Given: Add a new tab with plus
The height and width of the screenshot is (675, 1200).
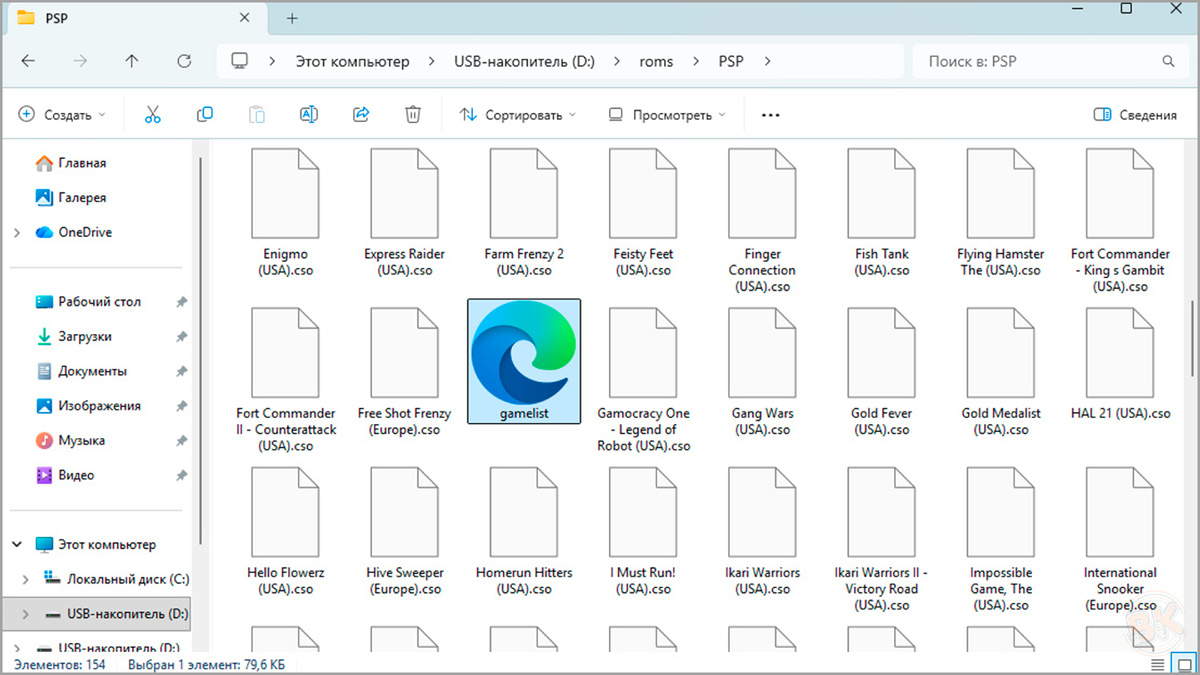Looking at the screenshot, I should click(x=292, y=18).
